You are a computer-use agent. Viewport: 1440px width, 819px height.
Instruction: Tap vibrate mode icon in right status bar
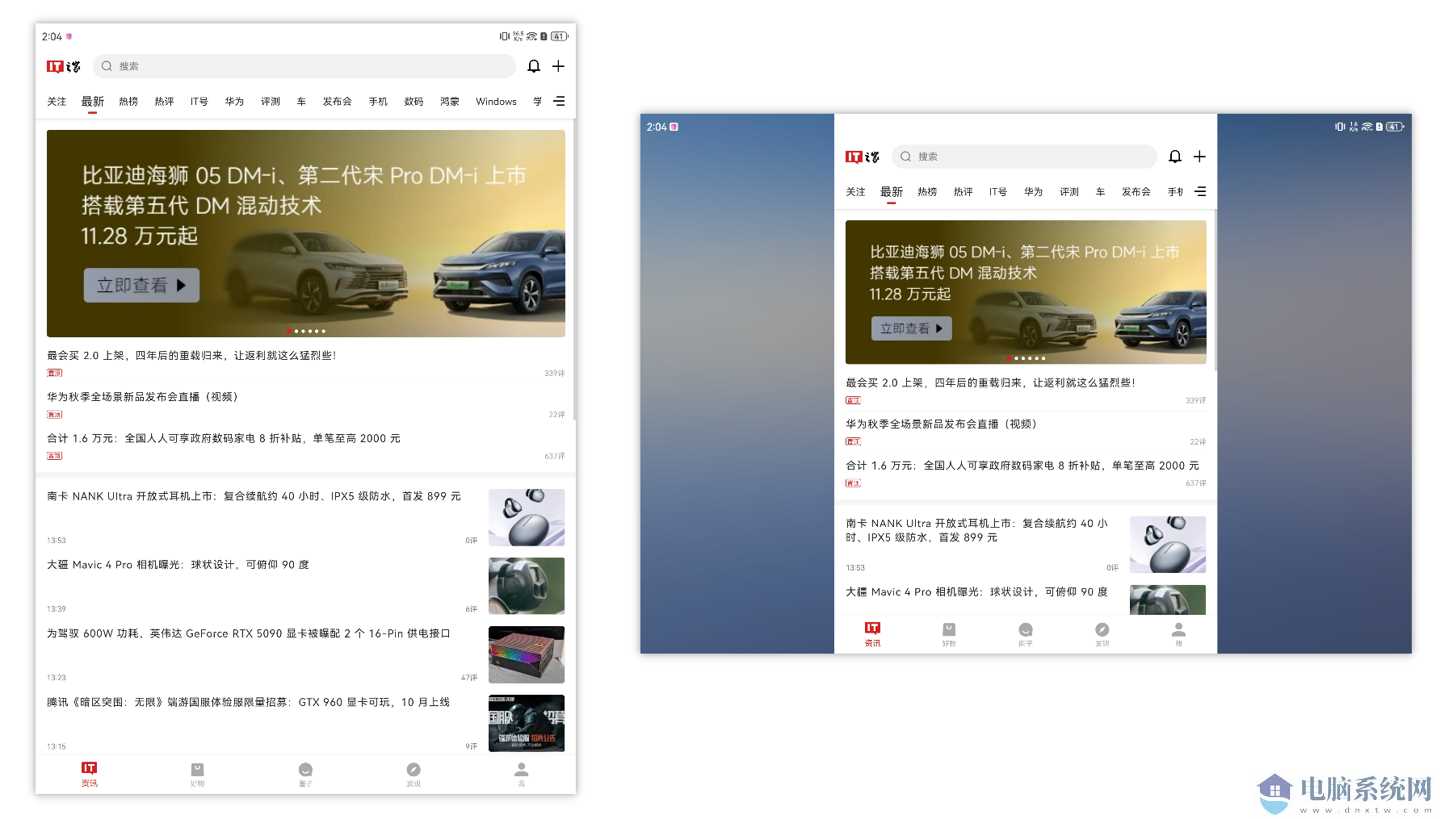[1340, 127]
